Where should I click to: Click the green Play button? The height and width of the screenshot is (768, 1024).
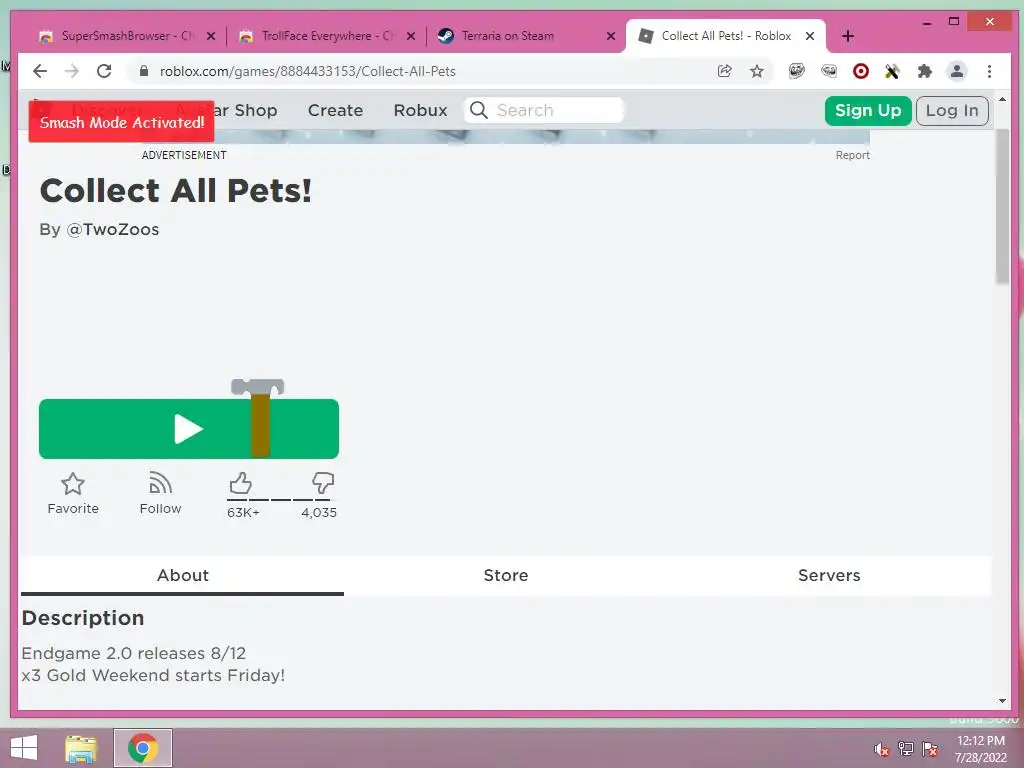click(189, 429)
